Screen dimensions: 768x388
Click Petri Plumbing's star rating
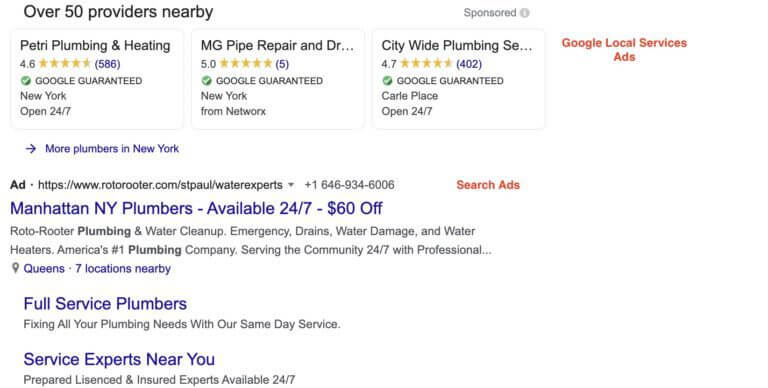click(65, 63)
